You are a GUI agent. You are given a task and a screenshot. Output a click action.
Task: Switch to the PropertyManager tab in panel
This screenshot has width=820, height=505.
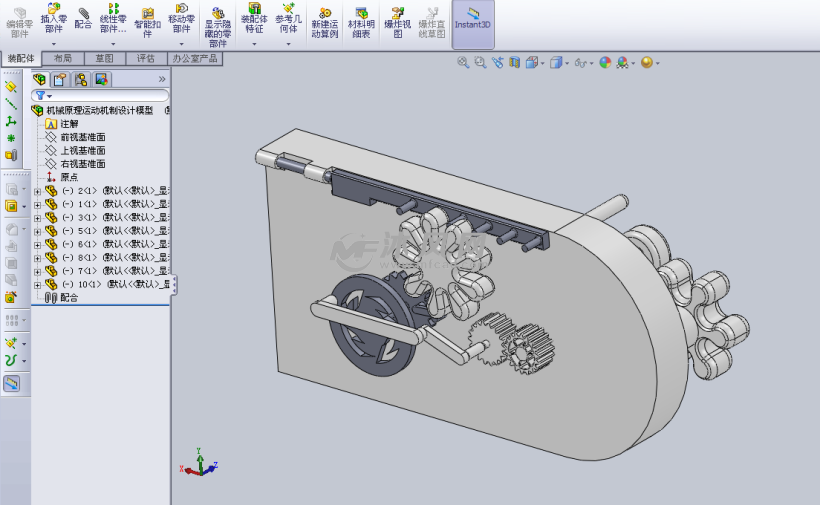tap(60, 79)
